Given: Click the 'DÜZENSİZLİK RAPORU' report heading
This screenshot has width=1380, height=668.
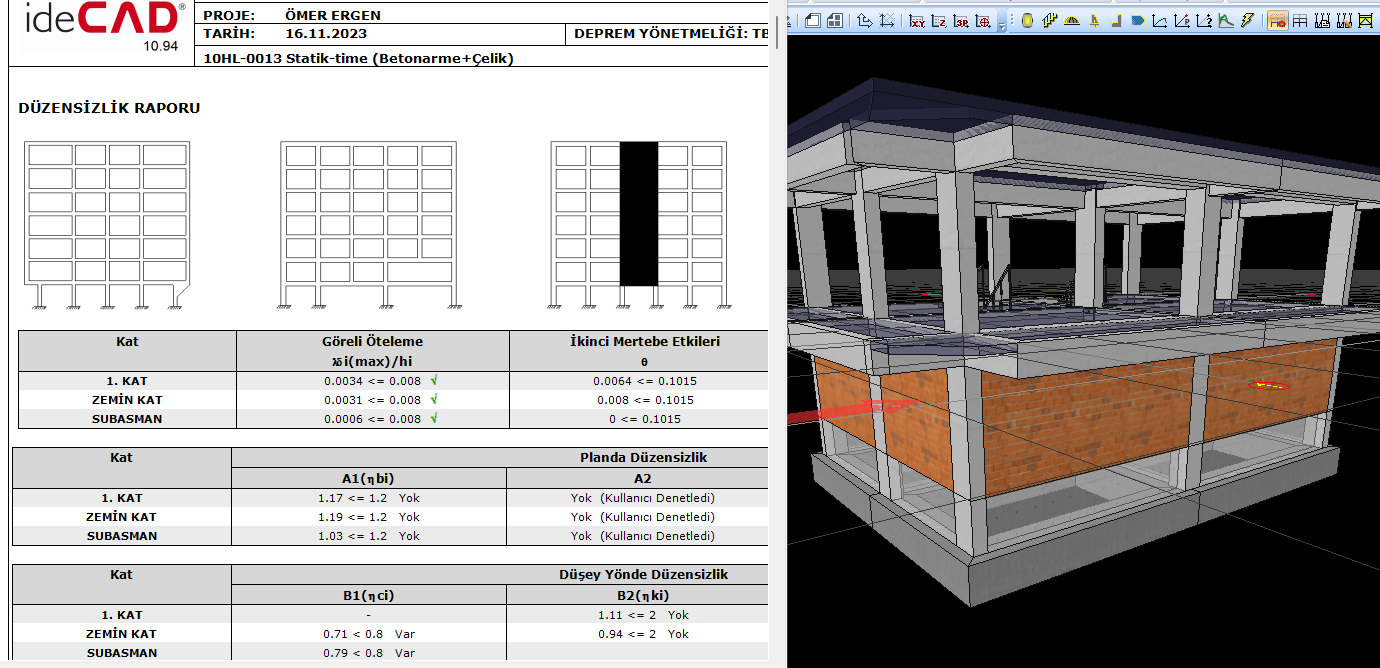Looking at the screenshot, I should point(109,108).
